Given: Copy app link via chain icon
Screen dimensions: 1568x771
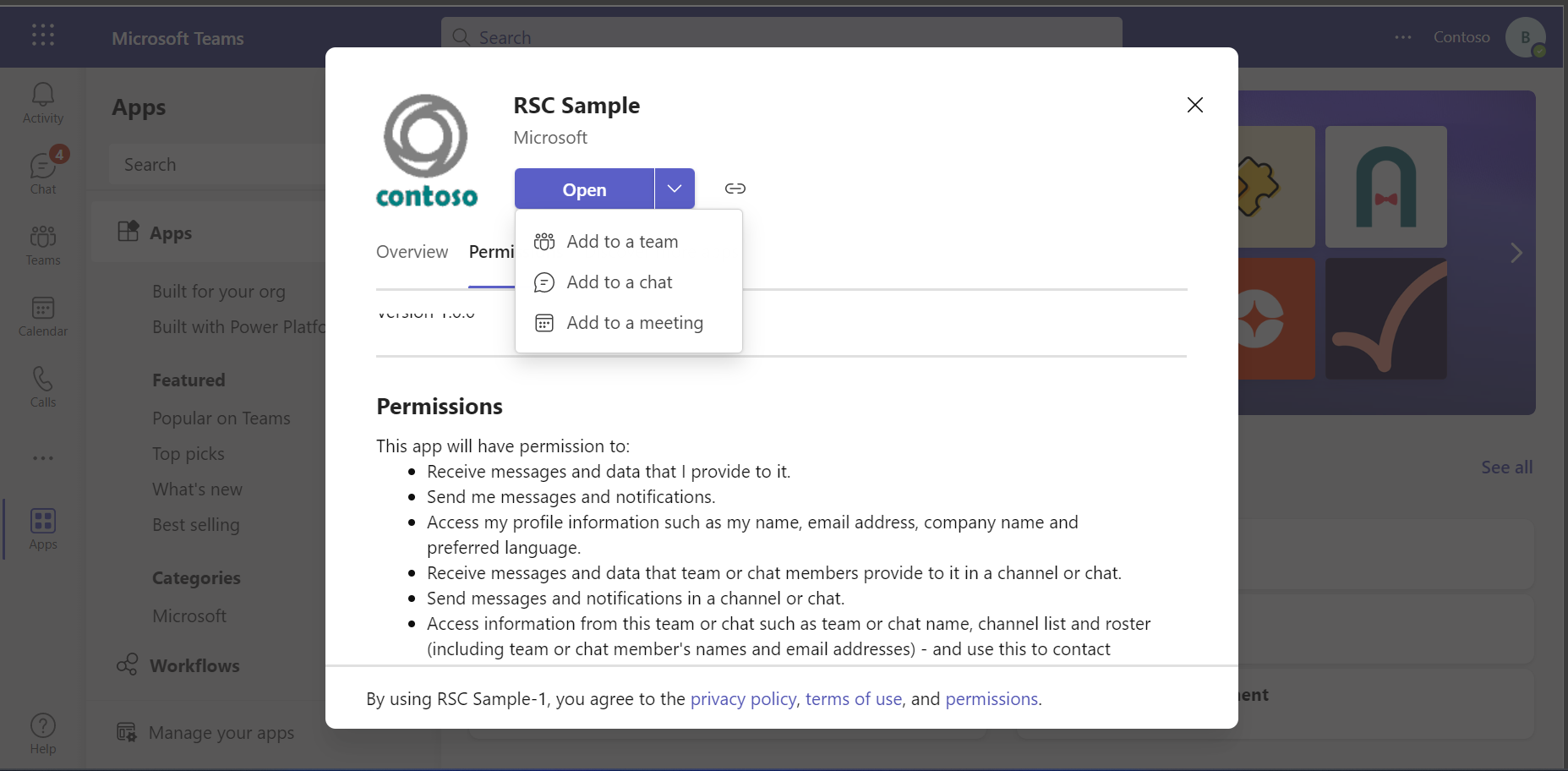Looking at the screenshot, I should (x=735, y=189).
